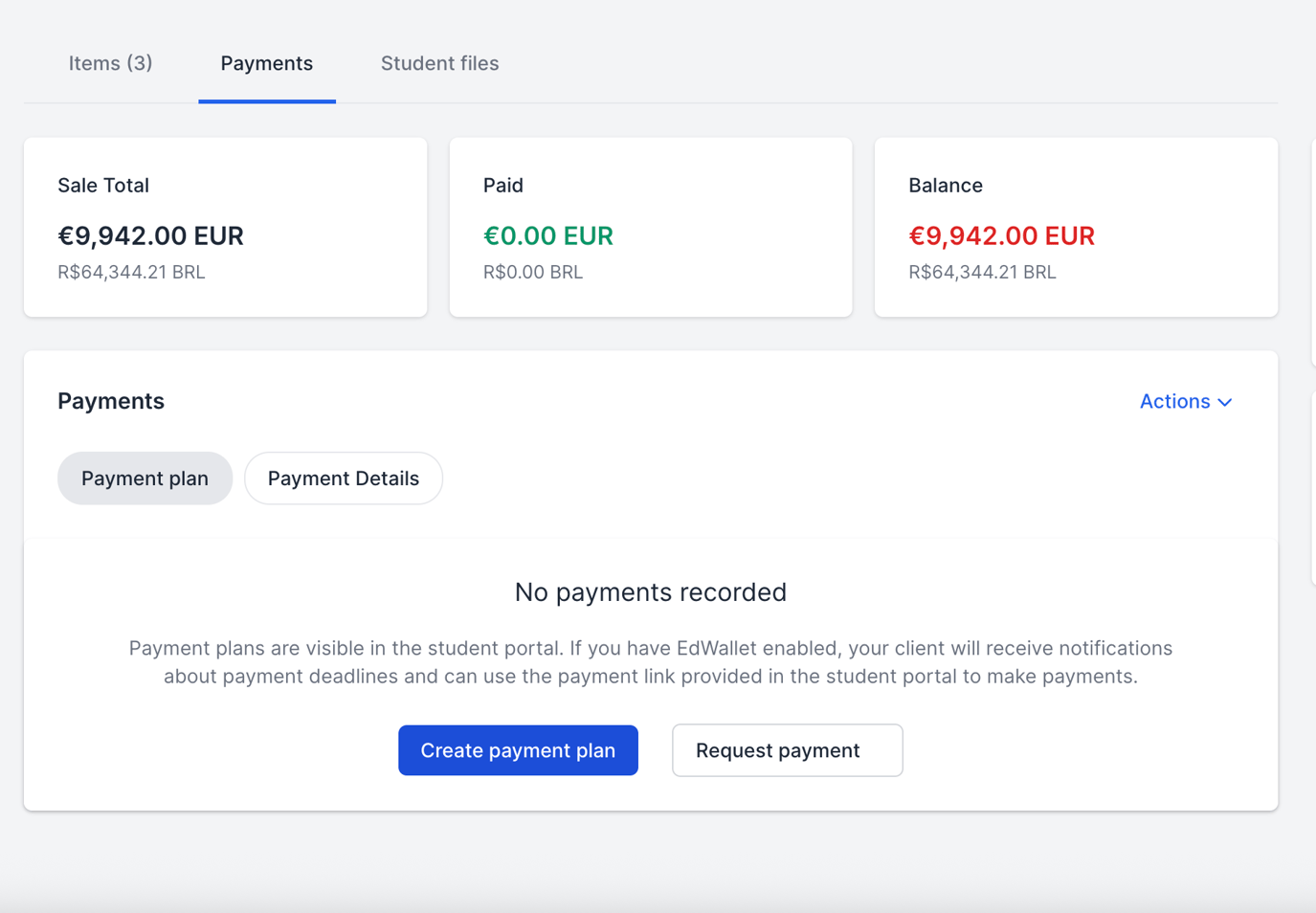Click the Create payment plan button

(518, 750)
